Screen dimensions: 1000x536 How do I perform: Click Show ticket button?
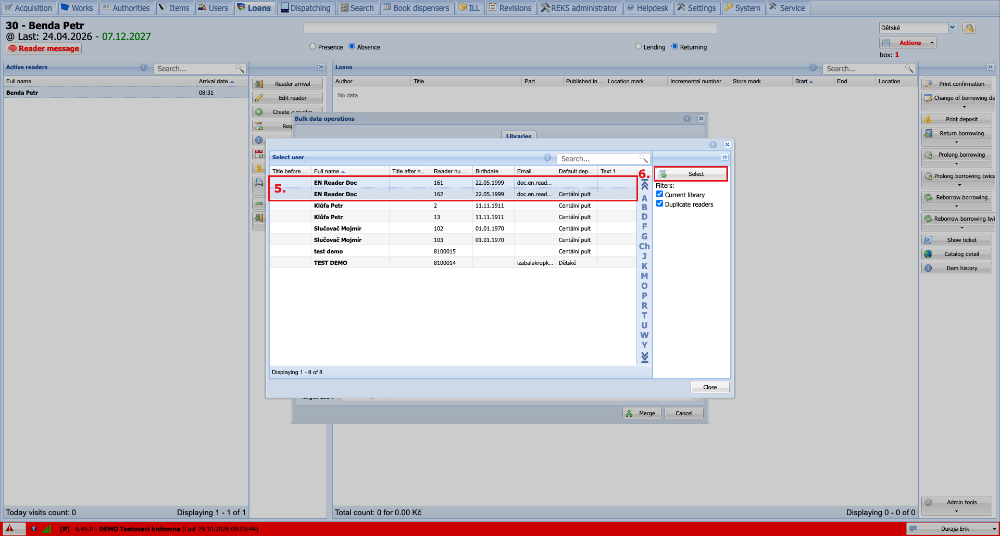click(957, 240)
